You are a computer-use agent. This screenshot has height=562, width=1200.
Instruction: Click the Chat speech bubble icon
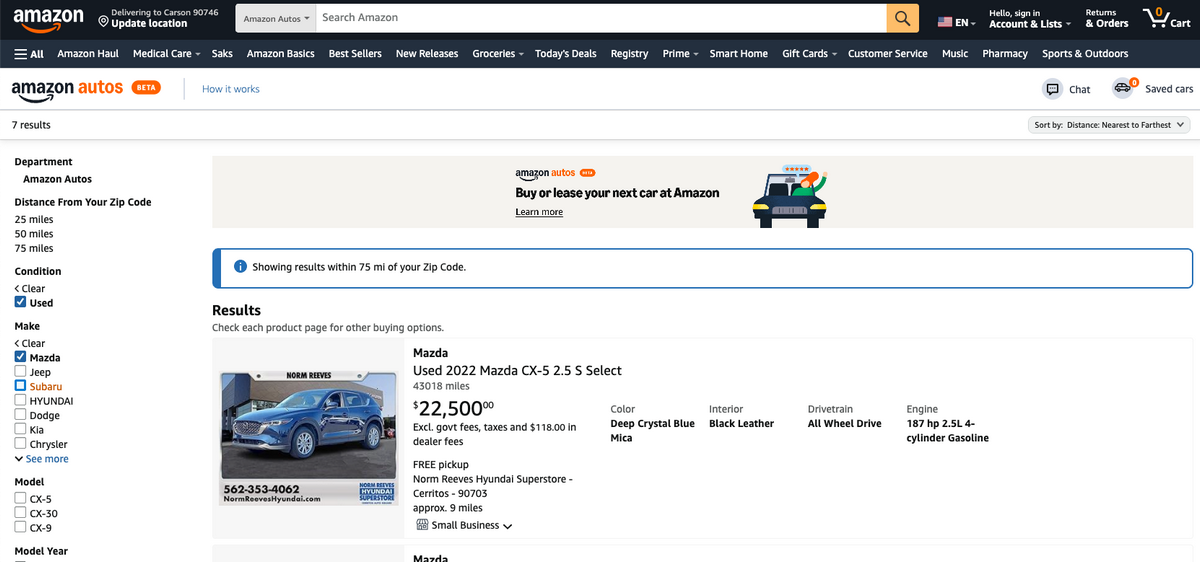pos(1052,89)
